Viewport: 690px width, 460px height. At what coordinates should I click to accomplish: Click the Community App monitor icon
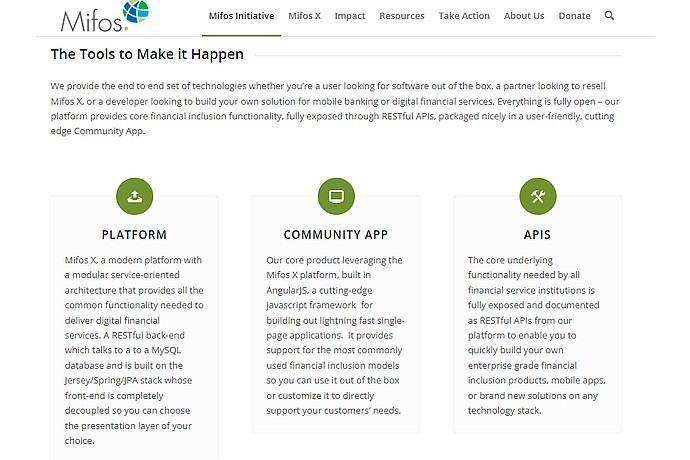pos(336,196)
